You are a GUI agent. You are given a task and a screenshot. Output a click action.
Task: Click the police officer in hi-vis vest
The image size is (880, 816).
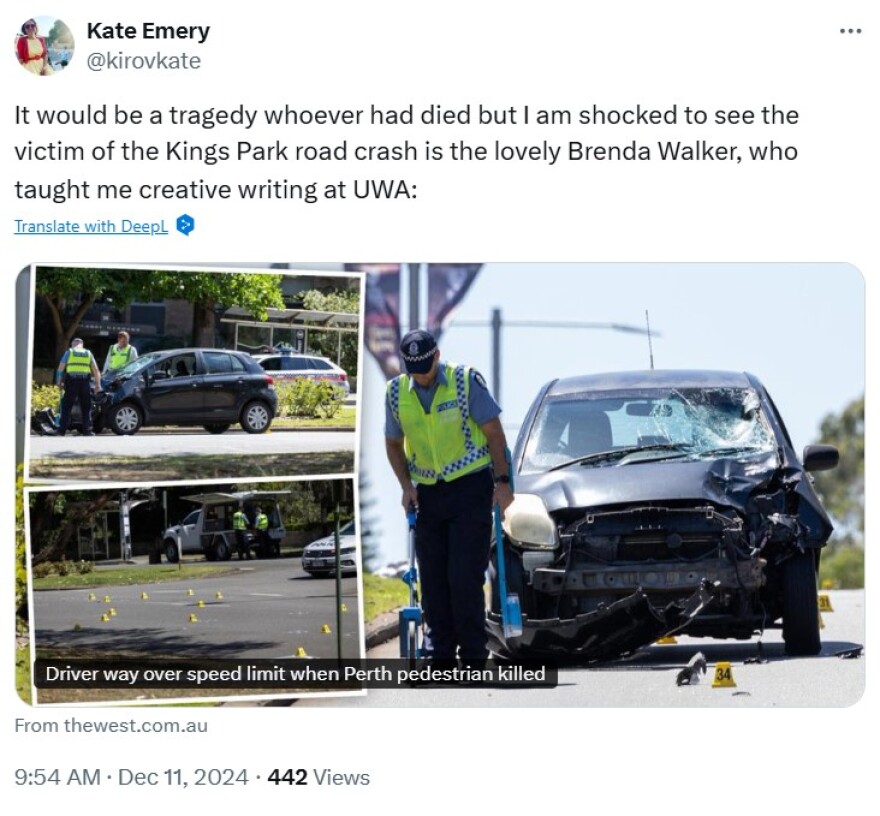point(449,488)
